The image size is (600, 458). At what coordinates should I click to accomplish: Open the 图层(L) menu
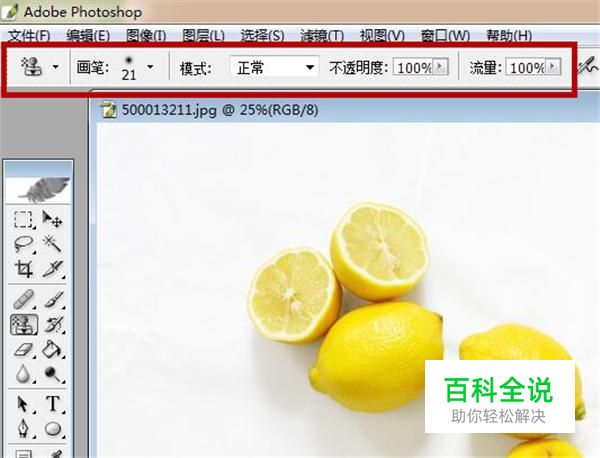pyautogui.click(x=203, y=36)
